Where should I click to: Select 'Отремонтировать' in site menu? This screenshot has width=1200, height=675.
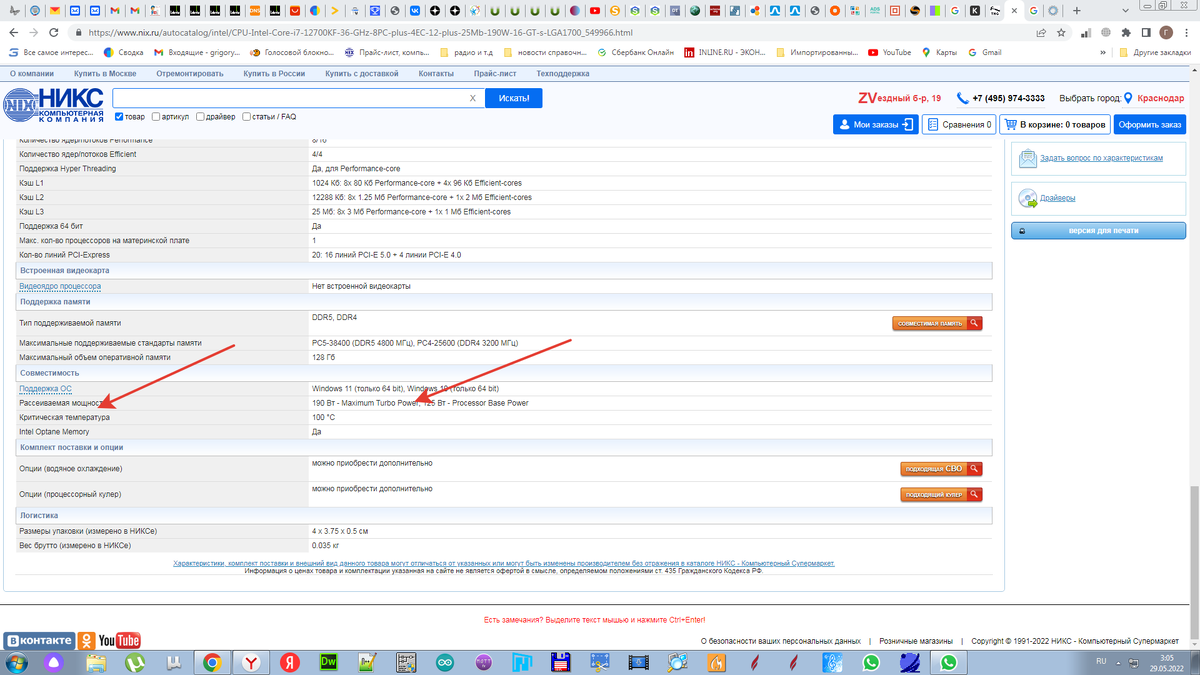190,74
